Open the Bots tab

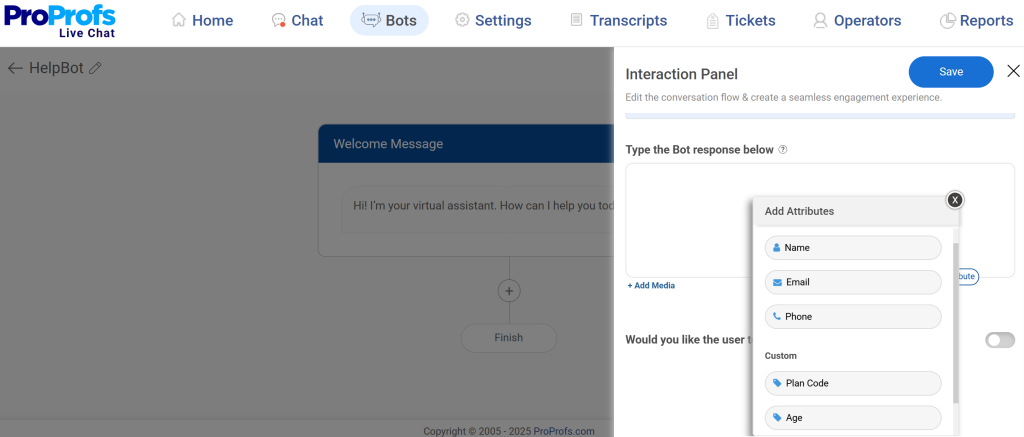coord(389,20)
